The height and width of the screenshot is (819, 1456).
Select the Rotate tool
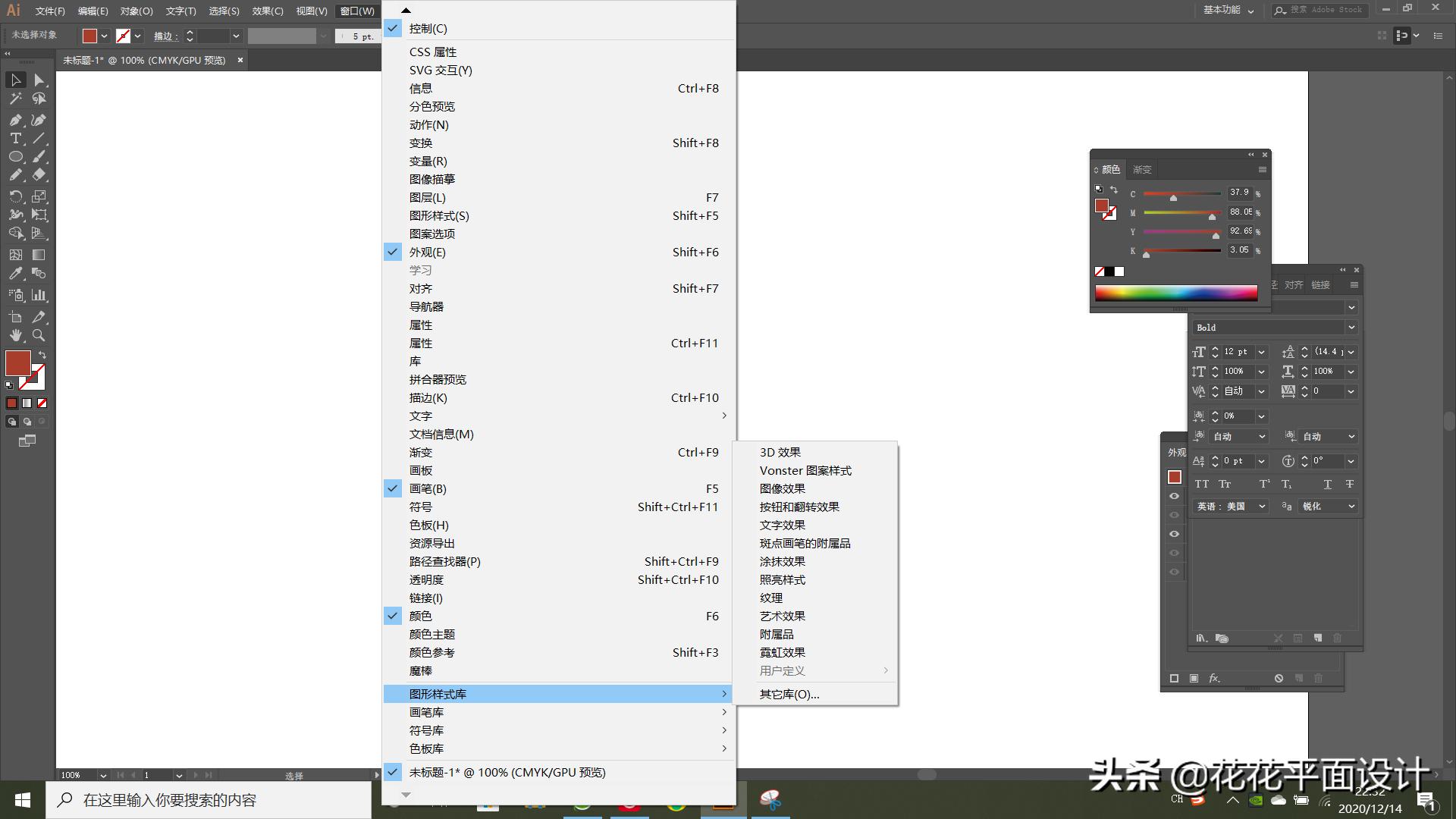[x=15, y=196]
